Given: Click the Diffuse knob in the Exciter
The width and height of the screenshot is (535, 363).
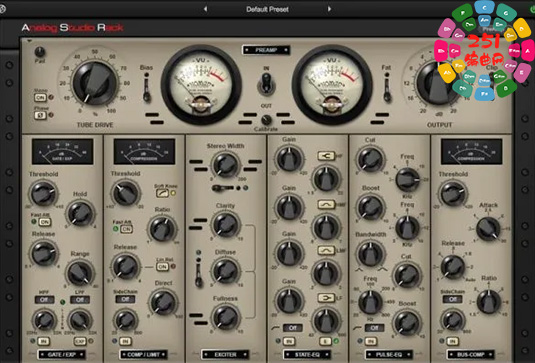Looking at the screenshot, I should [226, 271].
